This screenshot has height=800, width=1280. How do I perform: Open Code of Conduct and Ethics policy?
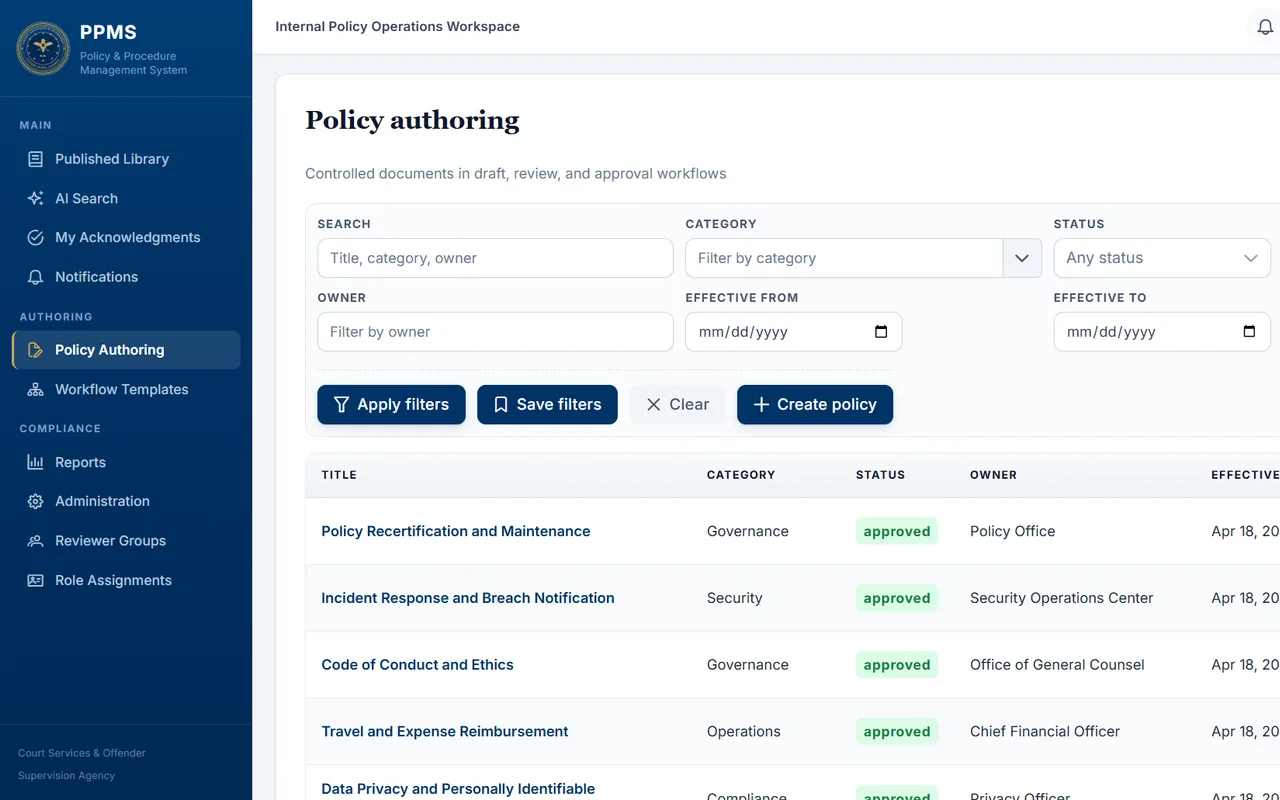[417, 665]
